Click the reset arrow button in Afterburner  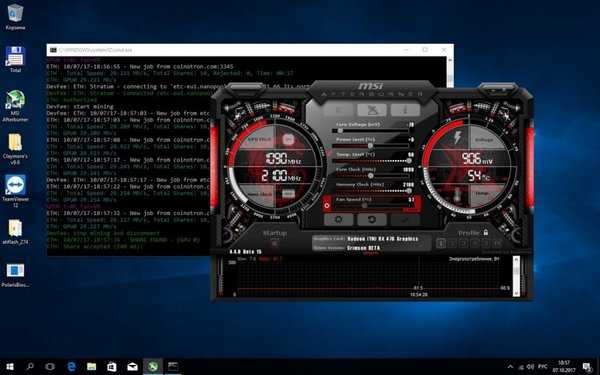(x=372, y=220)
